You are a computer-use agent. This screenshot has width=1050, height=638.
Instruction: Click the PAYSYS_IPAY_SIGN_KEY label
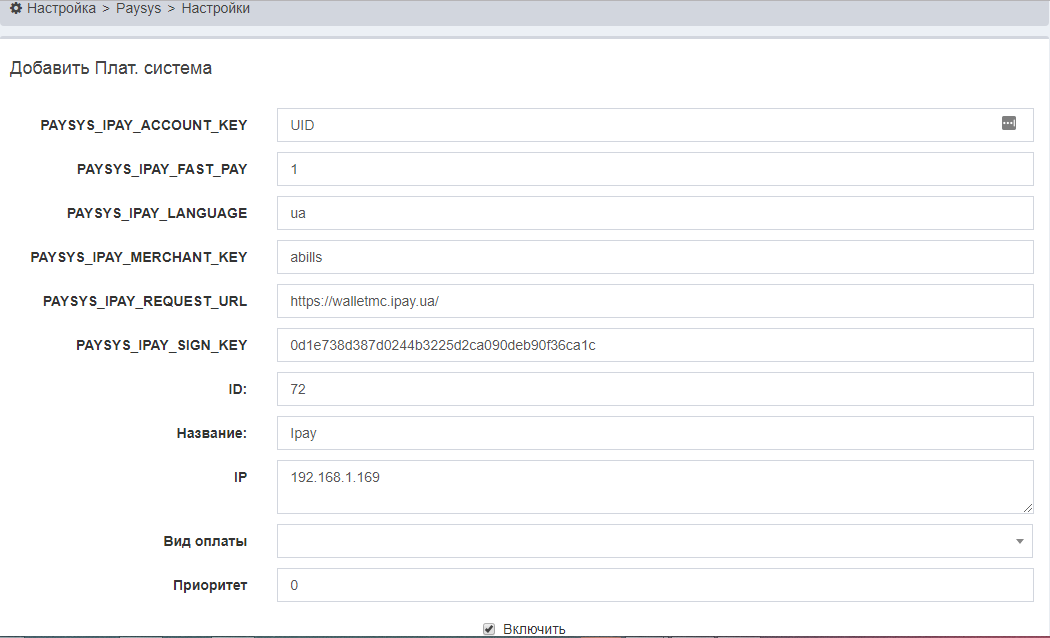point(161,345)
